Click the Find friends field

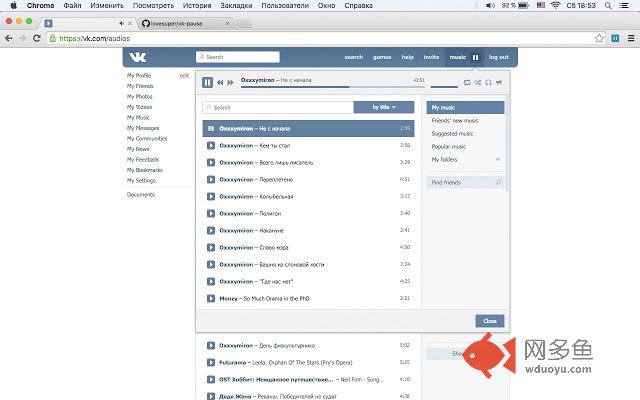click(x=465, y=182)
